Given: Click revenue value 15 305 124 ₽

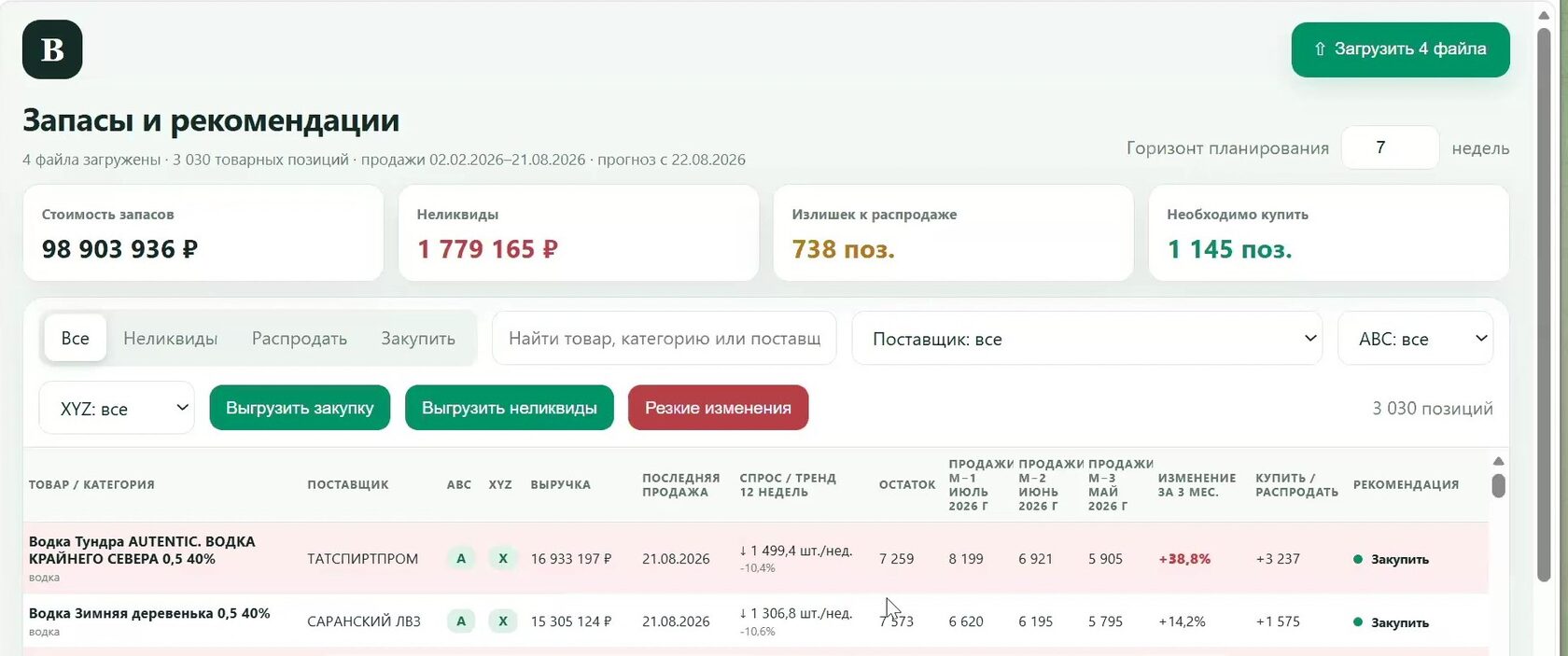Looking at the screenshot, I should click(x=571, y=621).
